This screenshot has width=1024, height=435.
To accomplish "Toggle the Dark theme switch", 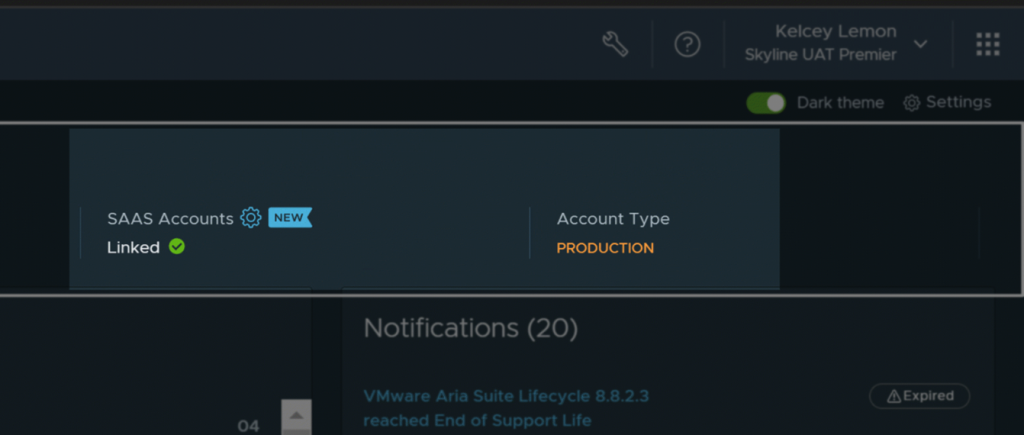I will 766,103.
